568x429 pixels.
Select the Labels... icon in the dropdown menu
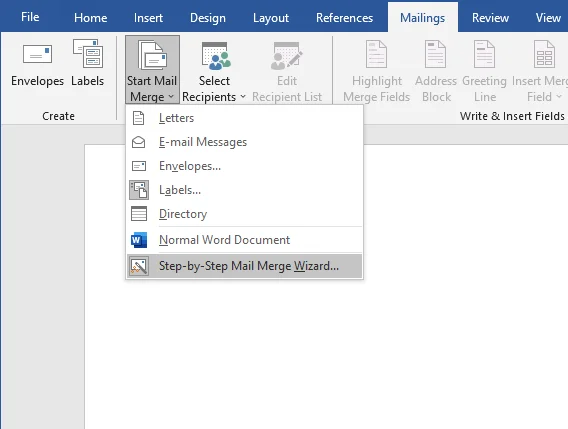tap(139, 190)
